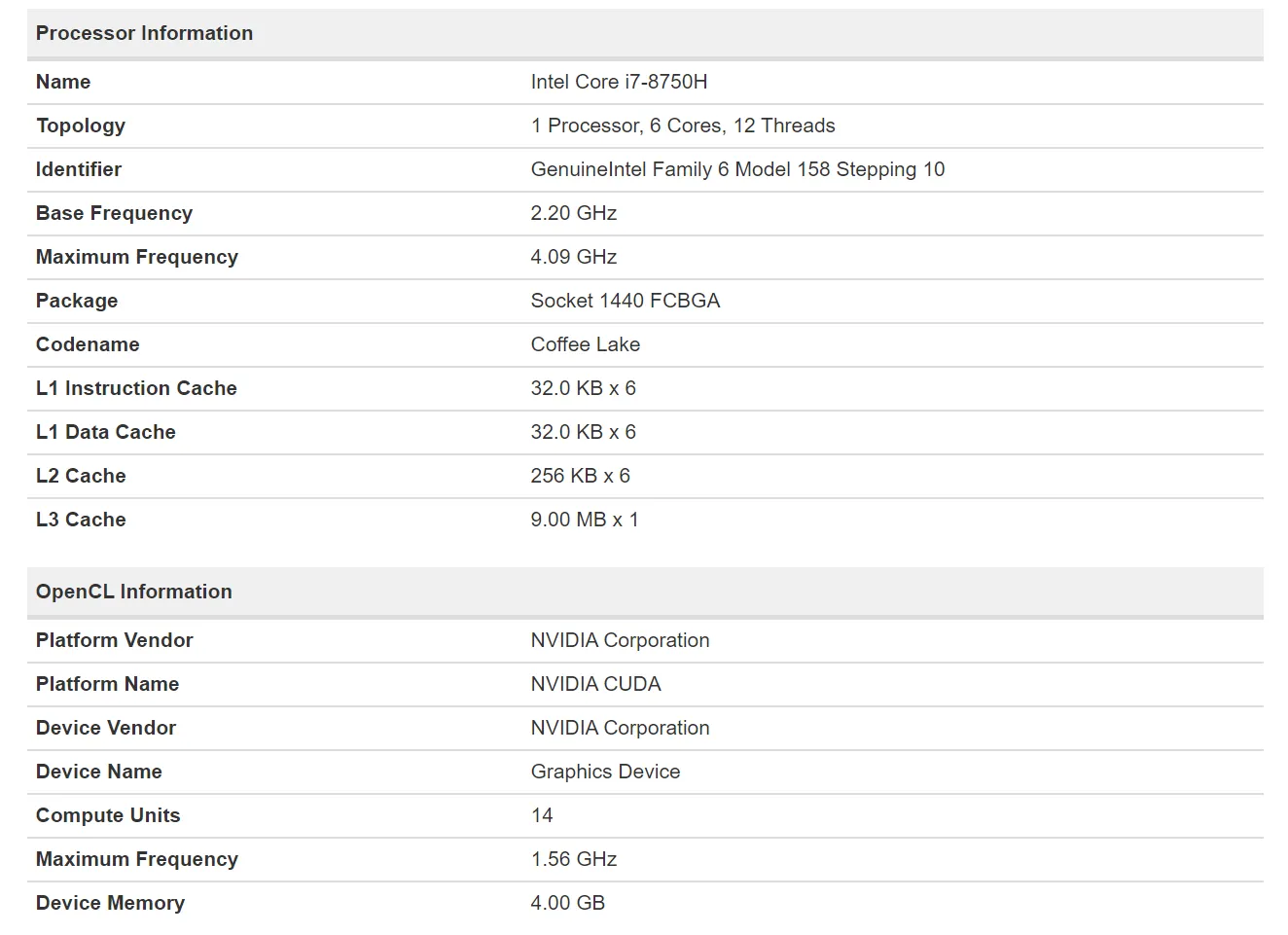Image resolution: width=1288 pixels, height=935 pixels.
Task: Select the Device Memory value 4.00 GB
Action: (567, 903)
